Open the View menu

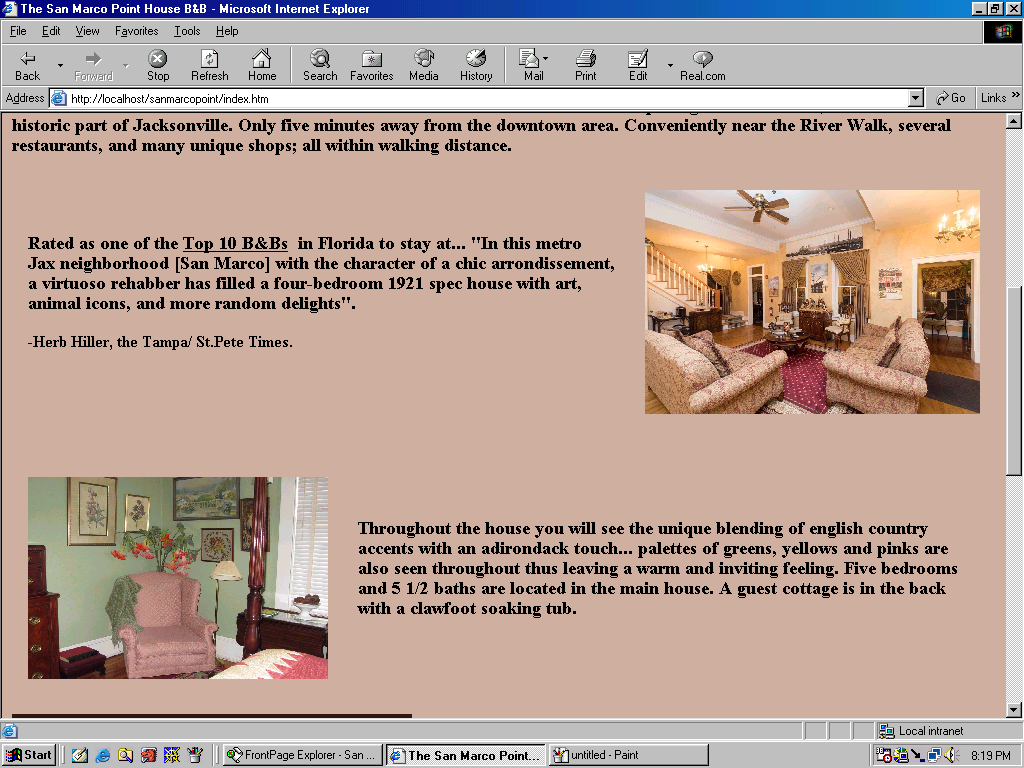[88, 31]
